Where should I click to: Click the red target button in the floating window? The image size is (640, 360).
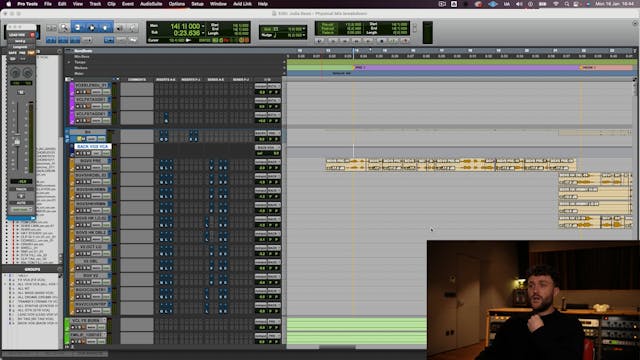click(33, 35)
